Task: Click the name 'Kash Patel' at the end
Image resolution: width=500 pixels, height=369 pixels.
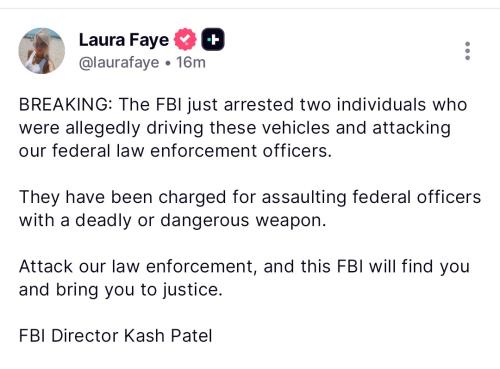Action: click(168, 336)
